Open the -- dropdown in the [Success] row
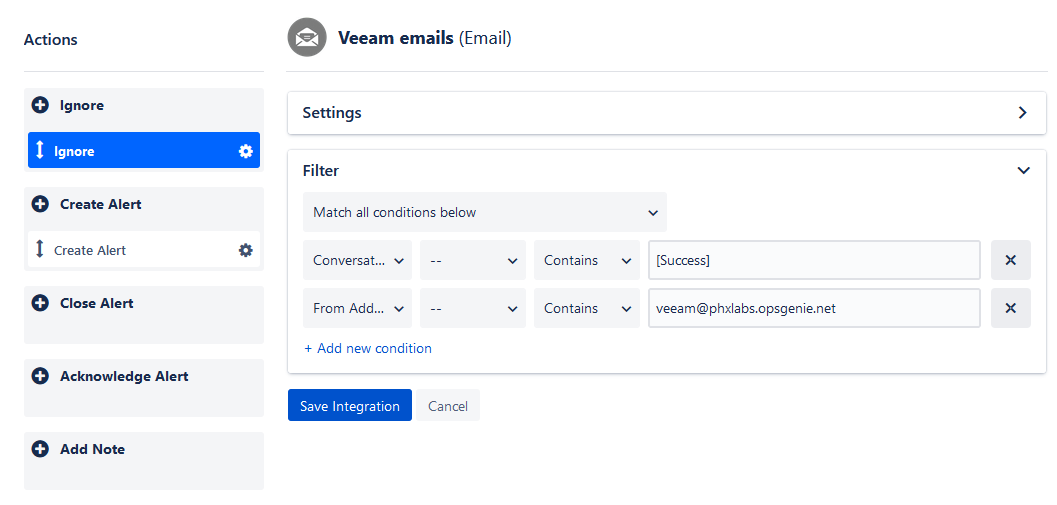1057x505 pixels. pos(473,260)
